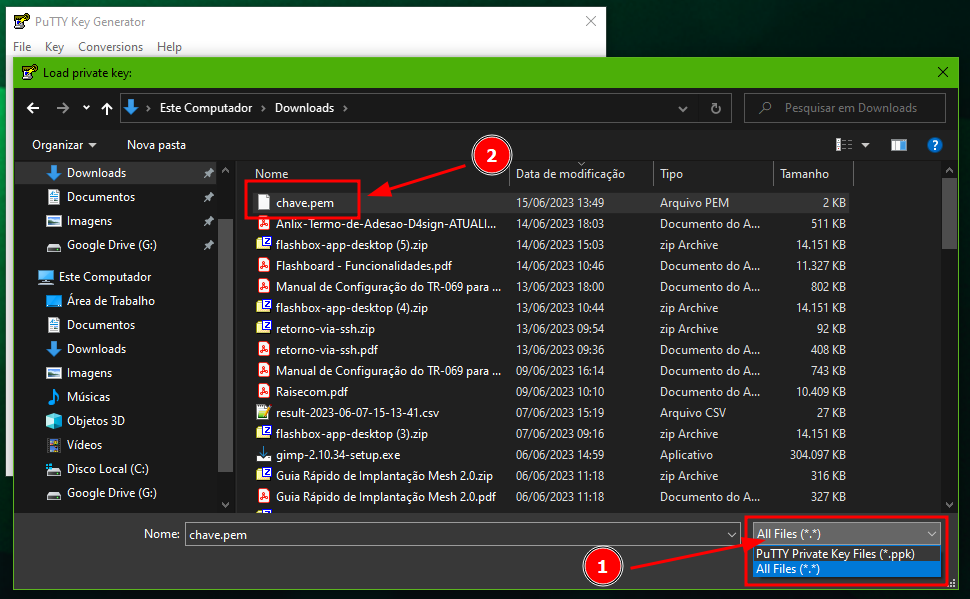Select pinned Google Drive (G:) in quick access
This screenshot has width=970, height=599.
(x=111, y=245)
